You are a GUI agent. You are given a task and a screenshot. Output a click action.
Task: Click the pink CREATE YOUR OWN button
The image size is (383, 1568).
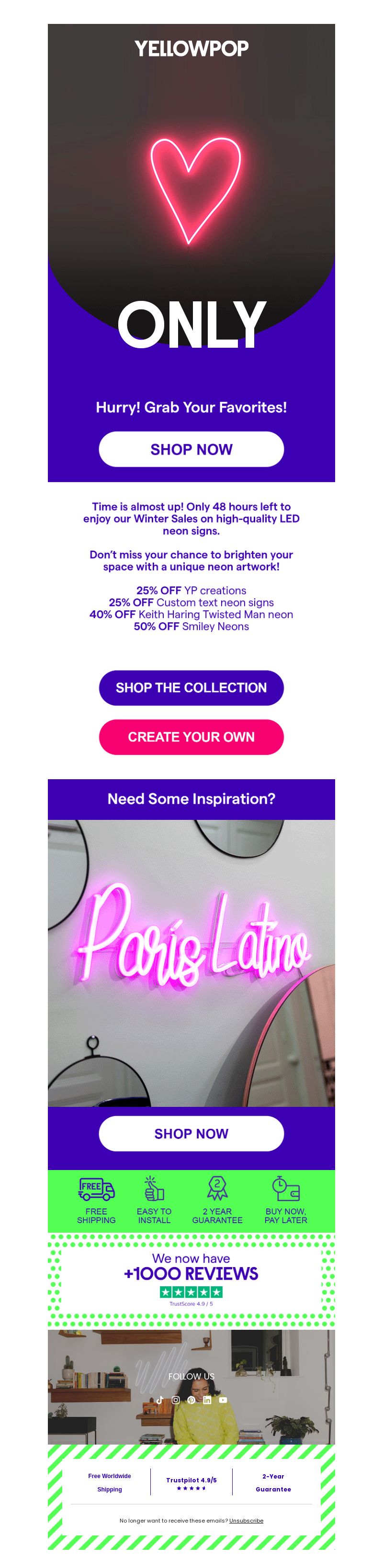coord(191,737)
